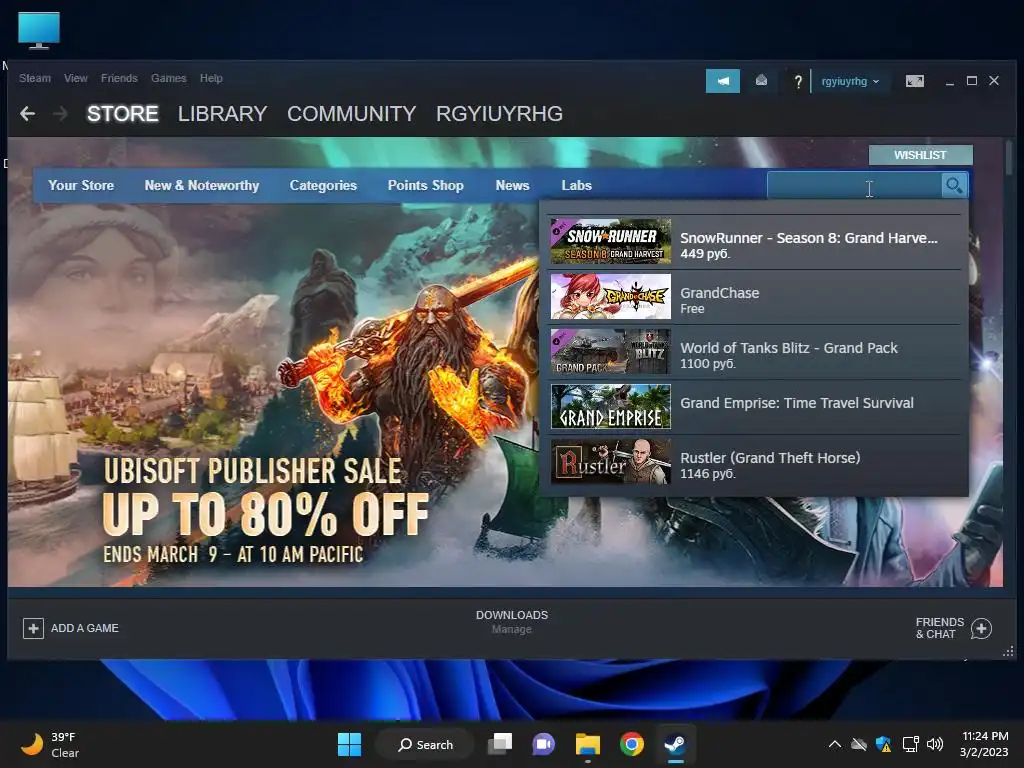Switch to the STORE tab
This screenshot has height=768, width=1024.
pyautogui.click(x=123, y=114)
